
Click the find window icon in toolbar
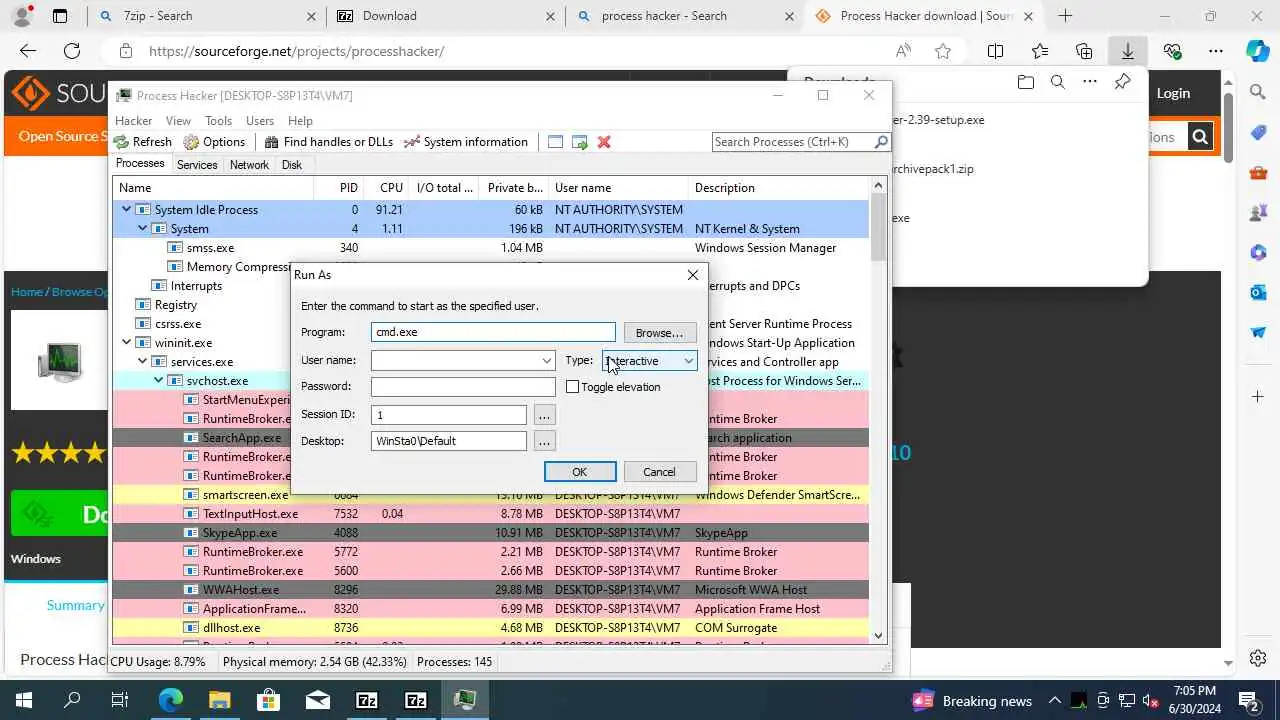[555, 142]
